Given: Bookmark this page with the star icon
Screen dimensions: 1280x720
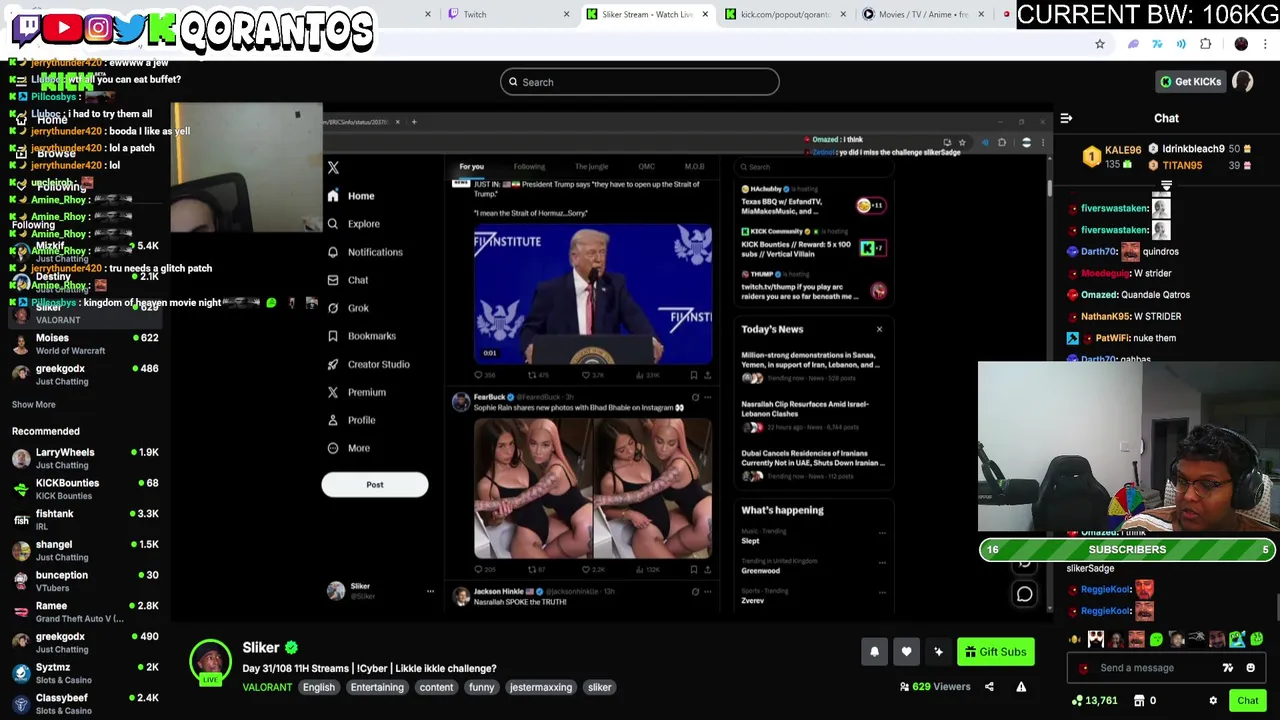Looking at the screenshot, I should [1100, 44].
